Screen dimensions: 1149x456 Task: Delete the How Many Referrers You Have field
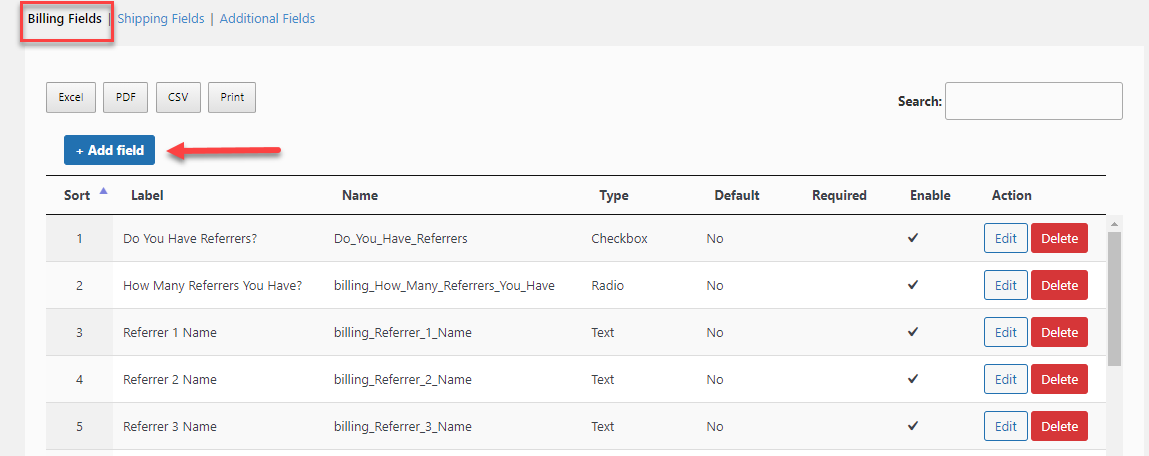(x=1059, y=285)
